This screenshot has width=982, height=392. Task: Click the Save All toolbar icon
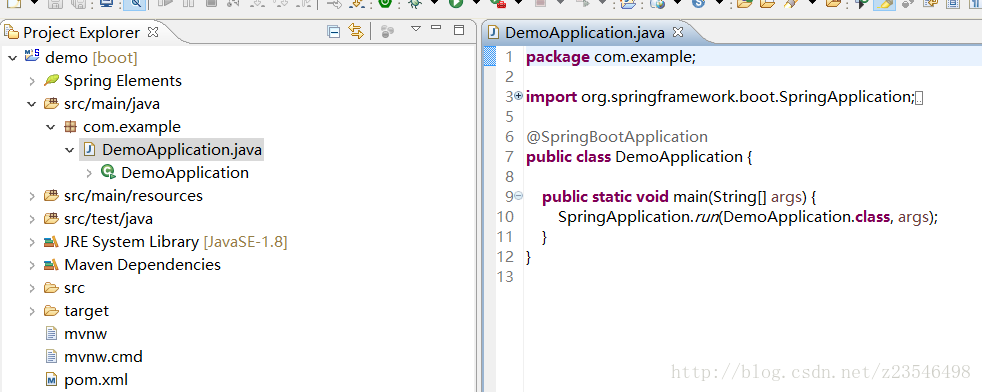pos(79,4)
